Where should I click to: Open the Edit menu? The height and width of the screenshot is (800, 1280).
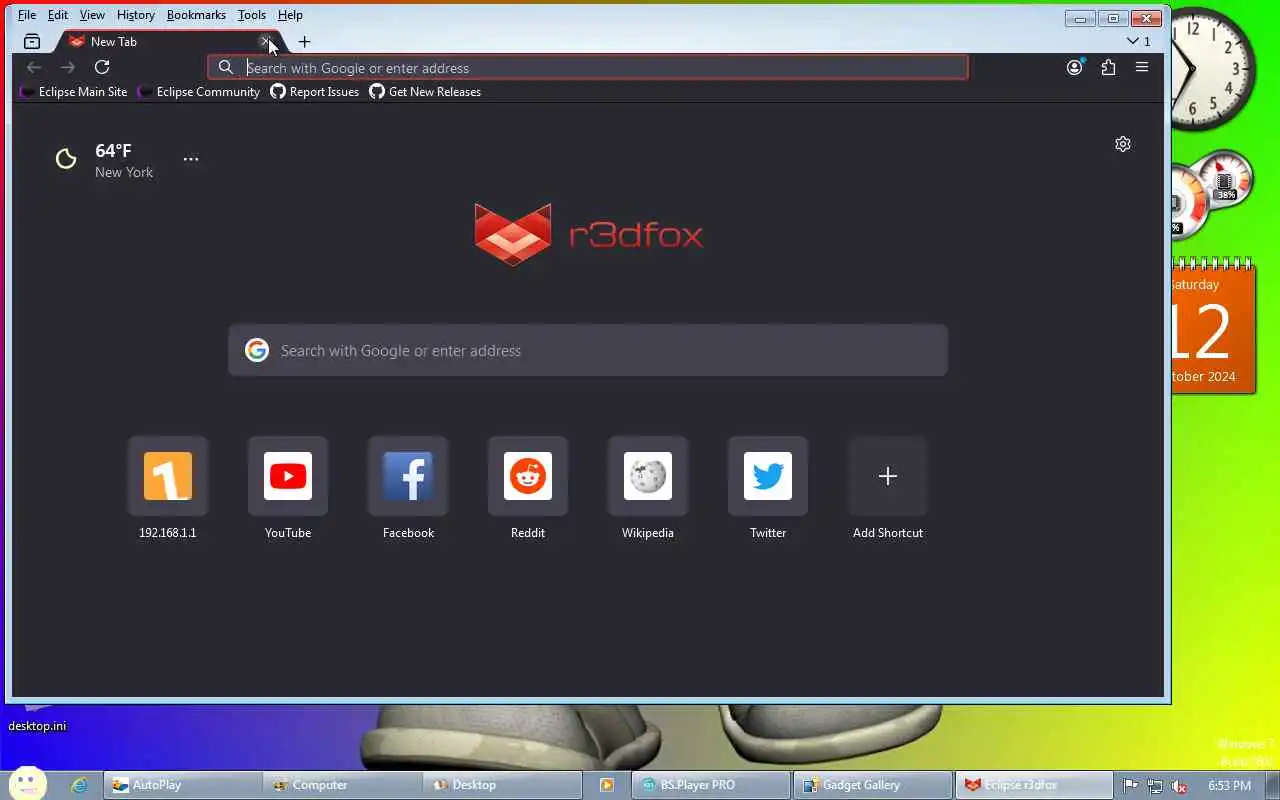click(x=58, y=15)
